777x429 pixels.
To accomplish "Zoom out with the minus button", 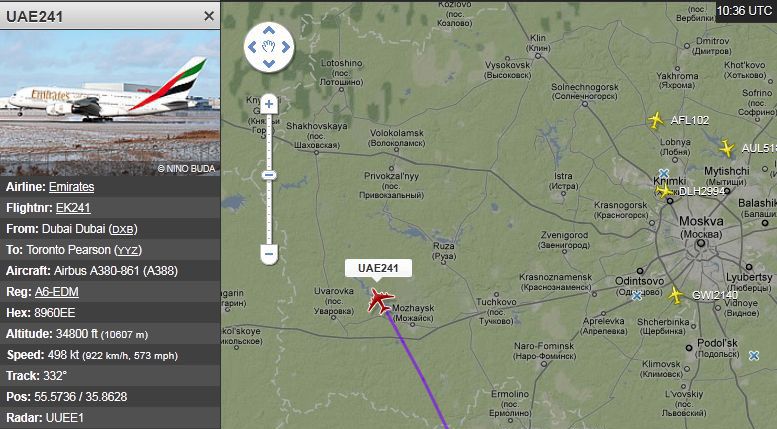I will coord(269,255).
